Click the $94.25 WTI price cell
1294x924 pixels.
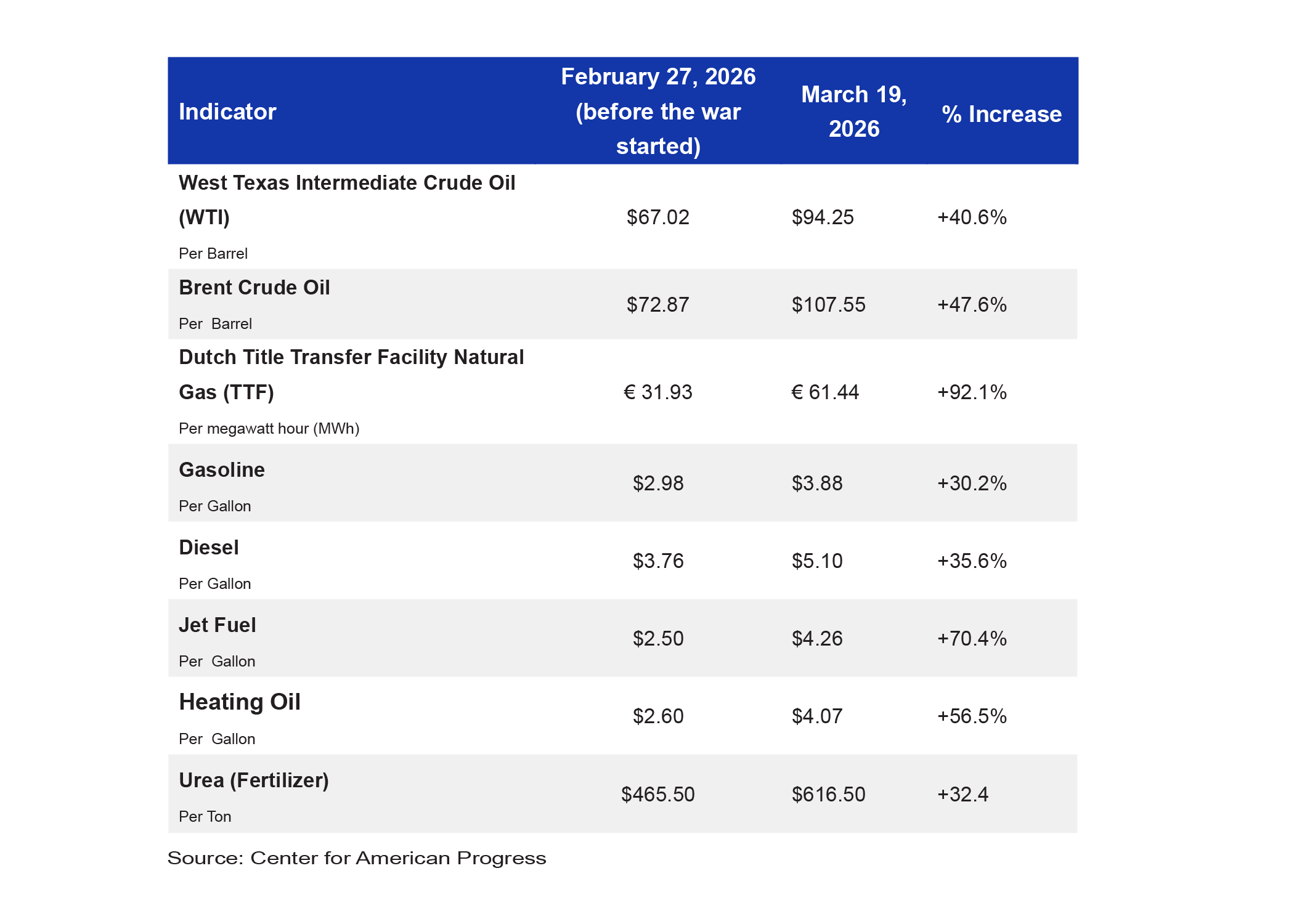tap(823, 217)
